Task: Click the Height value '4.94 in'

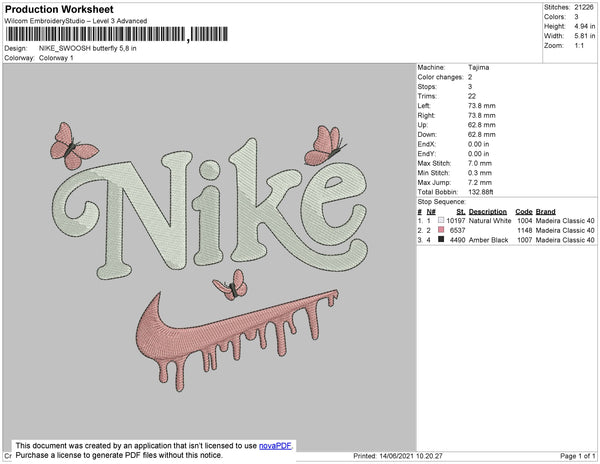Action: tap(584, 26)
